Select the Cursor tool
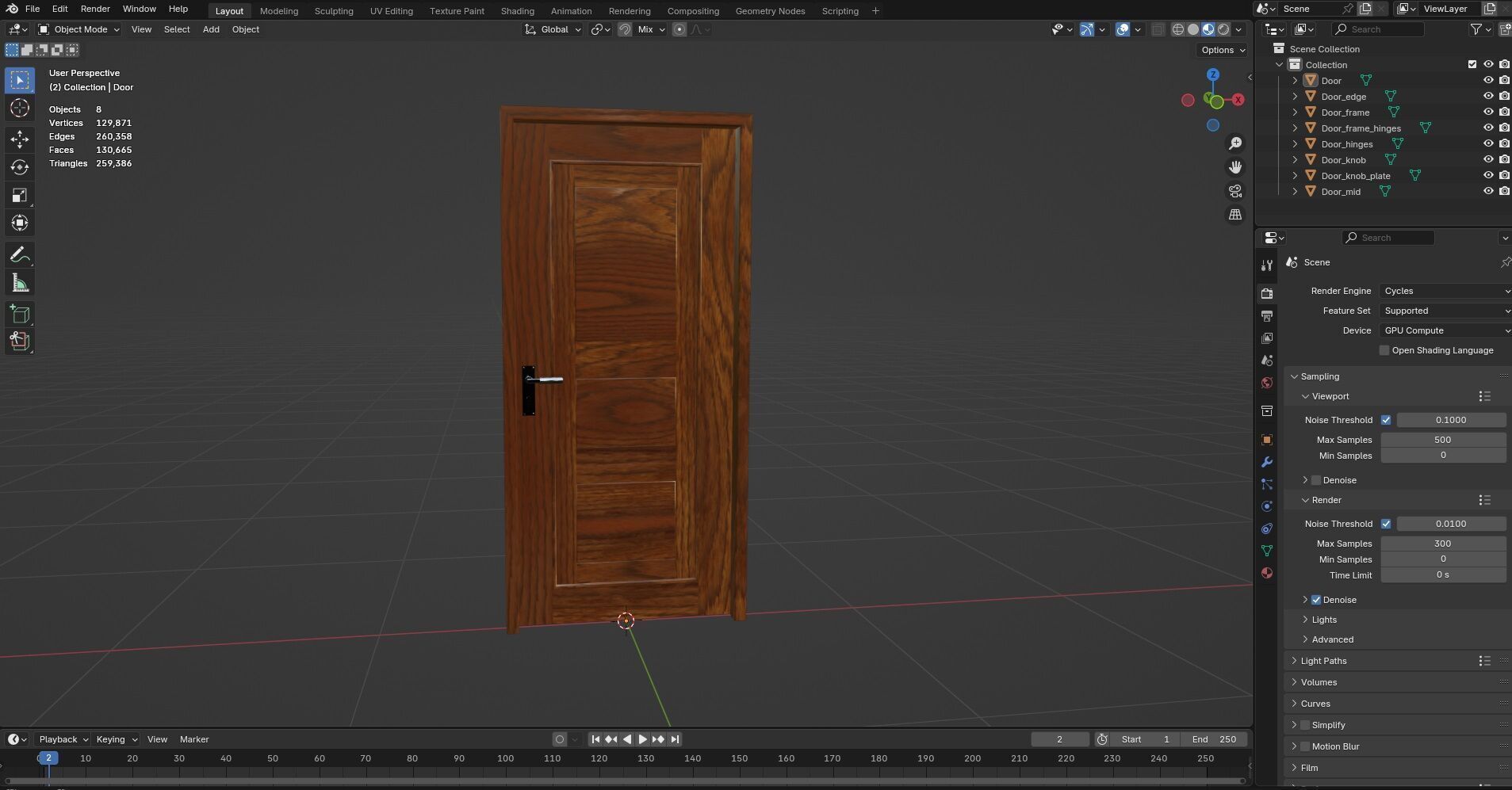The width and height of the screenshot is (1512, 790). click(20, 108)
